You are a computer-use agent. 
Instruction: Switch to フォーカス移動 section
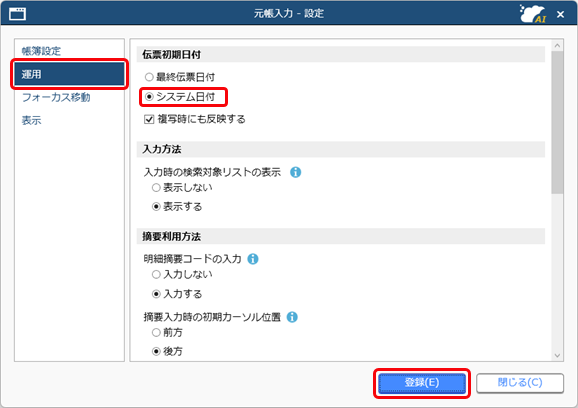pos(56,97)
